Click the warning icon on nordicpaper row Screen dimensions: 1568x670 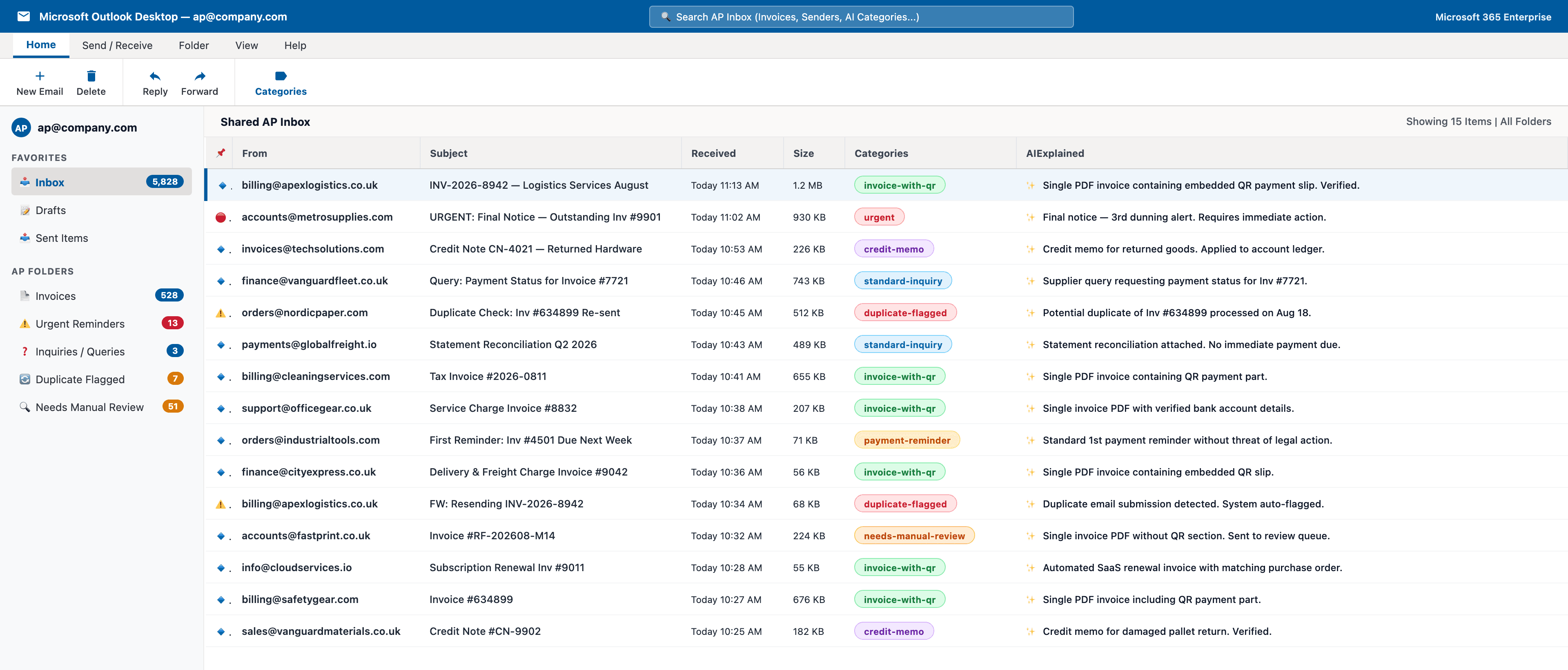tap(220, 313)
